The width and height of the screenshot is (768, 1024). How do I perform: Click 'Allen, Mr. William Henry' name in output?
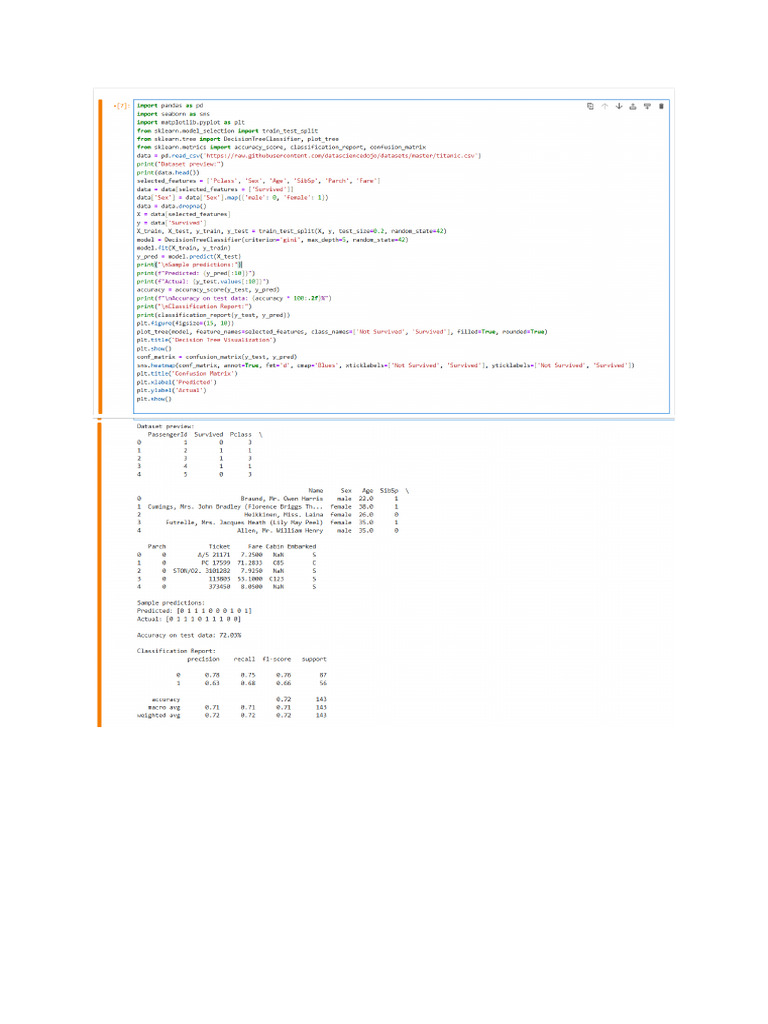[280, 531]
